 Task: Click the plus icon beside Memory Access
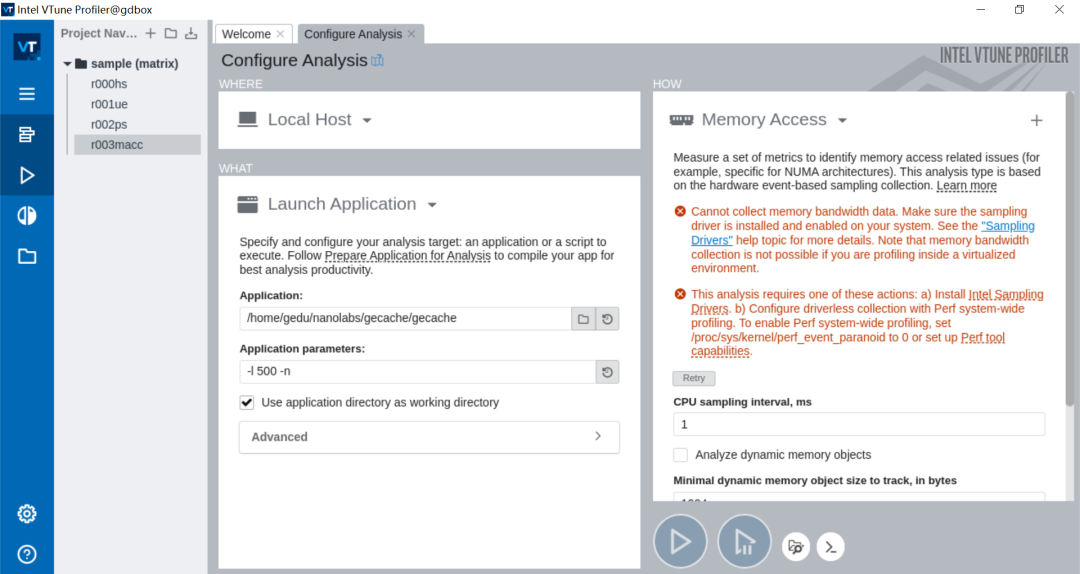click(x=1036, y=121)
